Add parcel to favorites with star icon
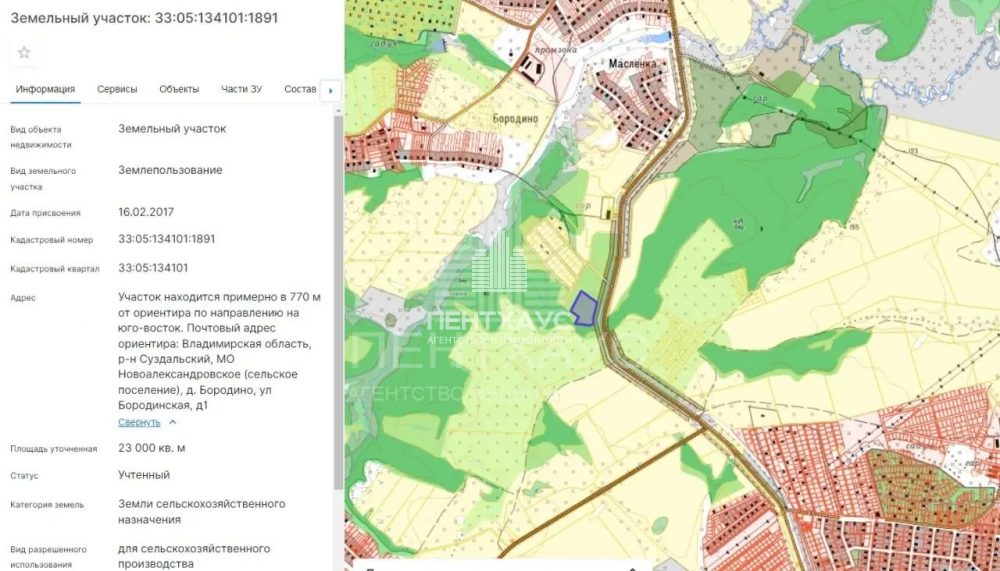The width and height of the screenshot is (1000, 571). [24, 53]
